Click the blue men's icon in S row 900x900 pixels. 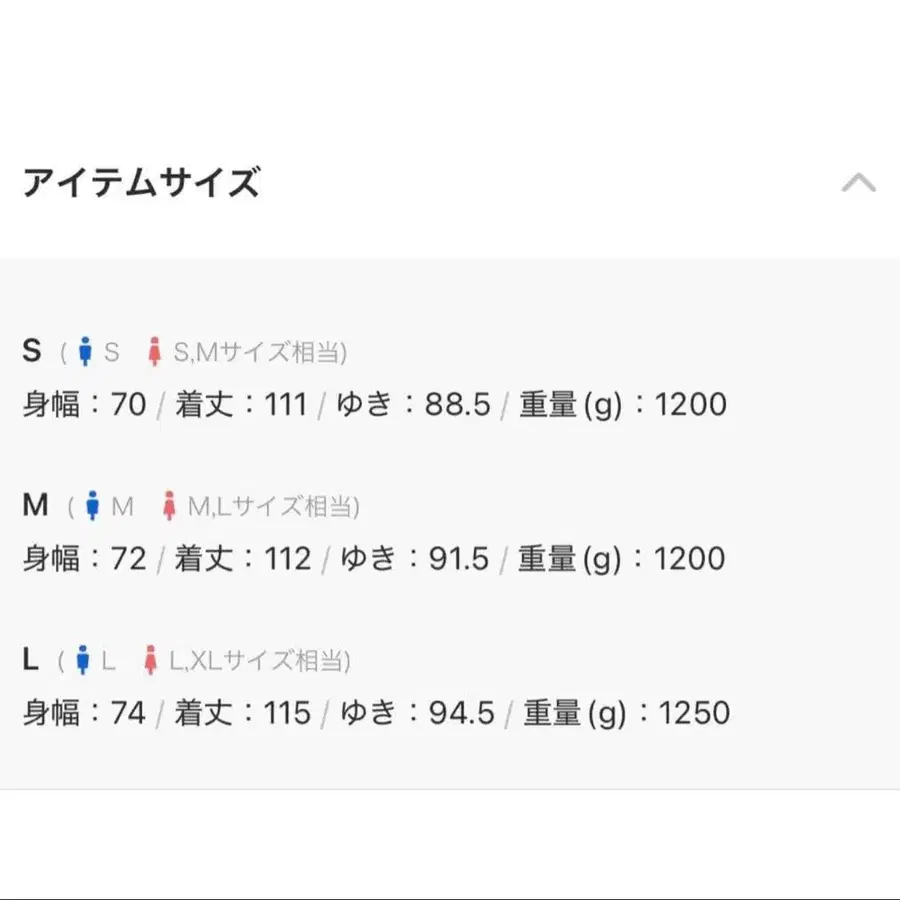(x=86, y=351)
